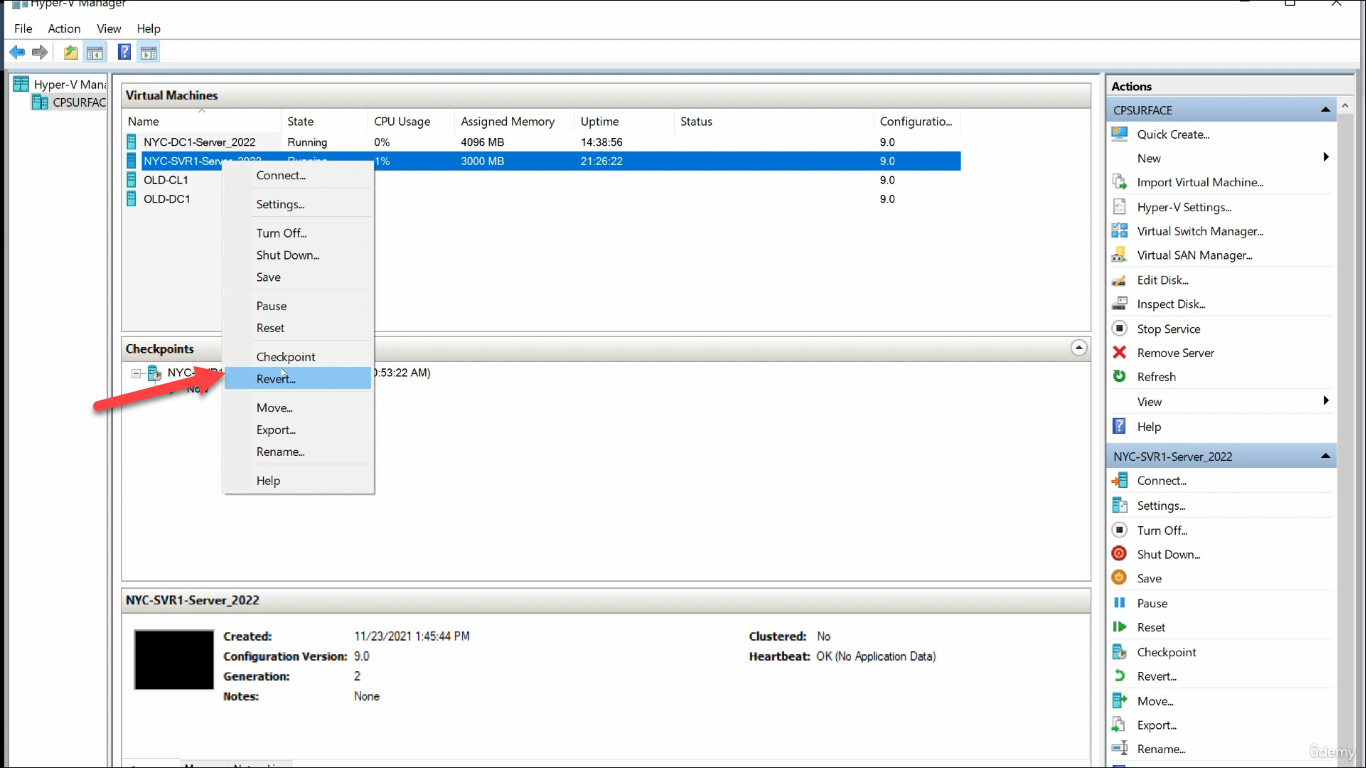Click the Move icon in Actions pane
Image resolution: width=1366 pixels, height=768 pixels.
(x=1119, y=701)
